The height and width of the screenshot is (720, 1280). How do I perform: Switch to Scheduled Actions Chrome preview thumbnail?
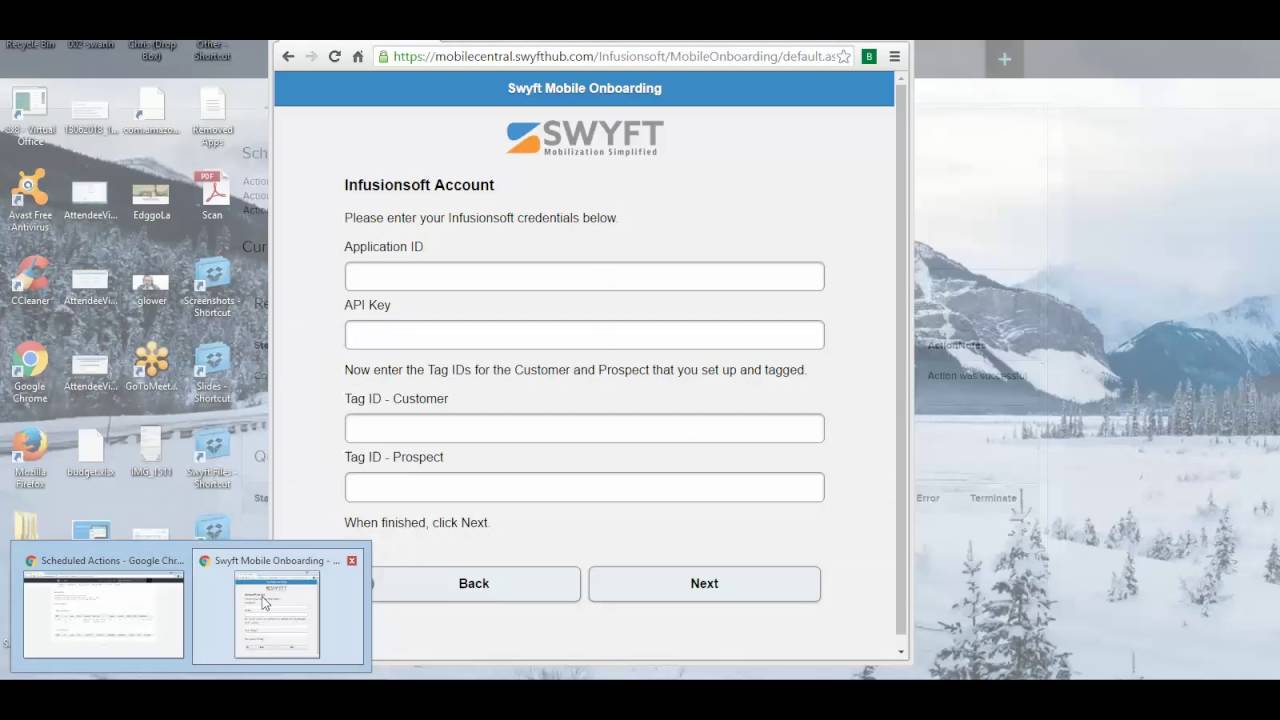point(103,605)
